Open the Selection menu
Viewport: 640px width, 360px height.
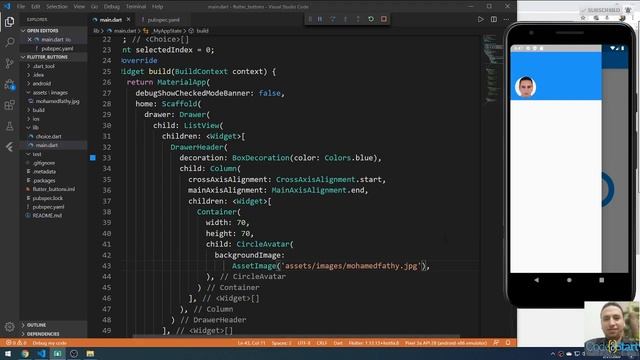(x=57, y=7)
